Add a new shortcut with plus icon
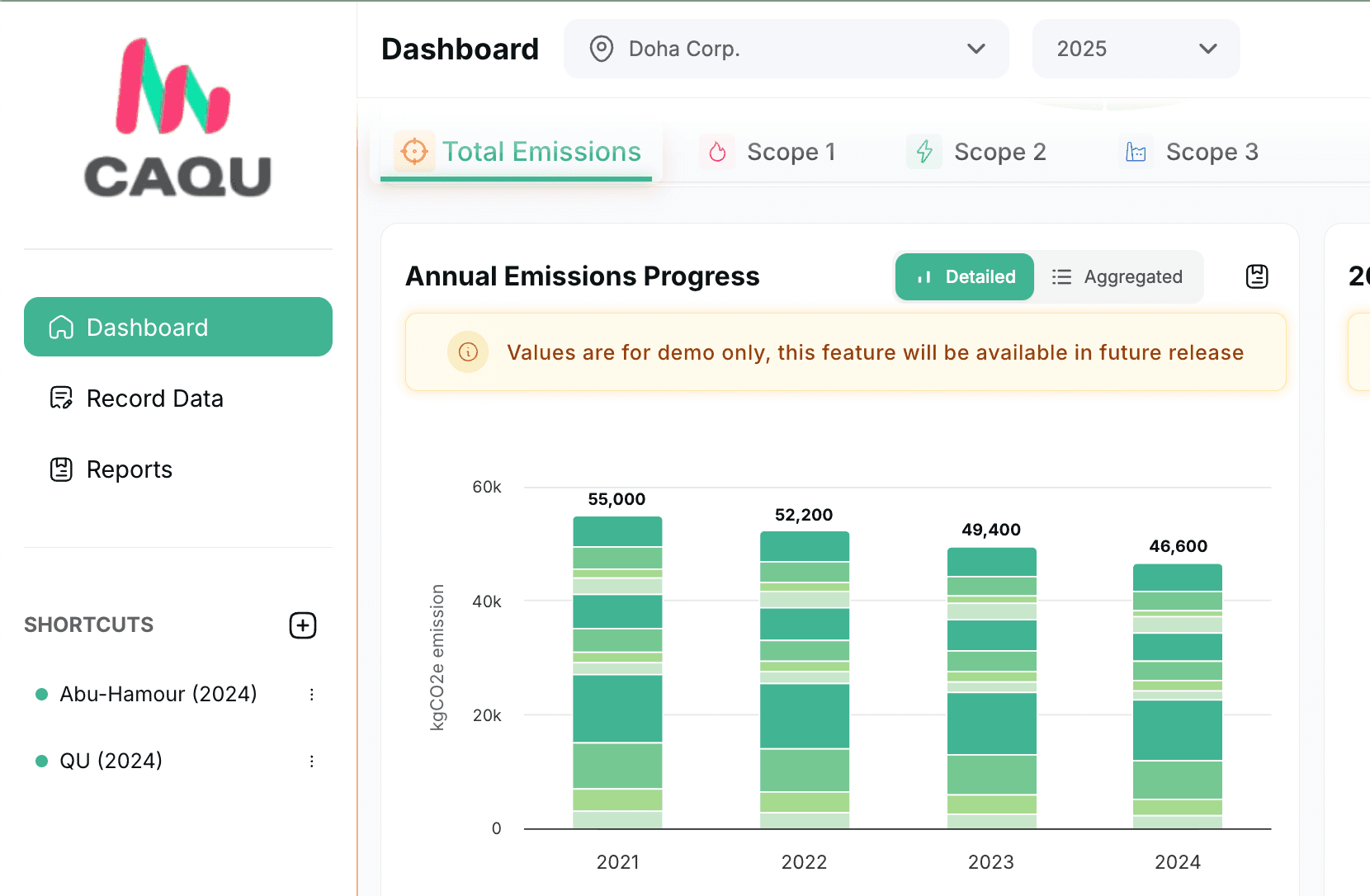1370x896 pixels. [x=303, y=625]
